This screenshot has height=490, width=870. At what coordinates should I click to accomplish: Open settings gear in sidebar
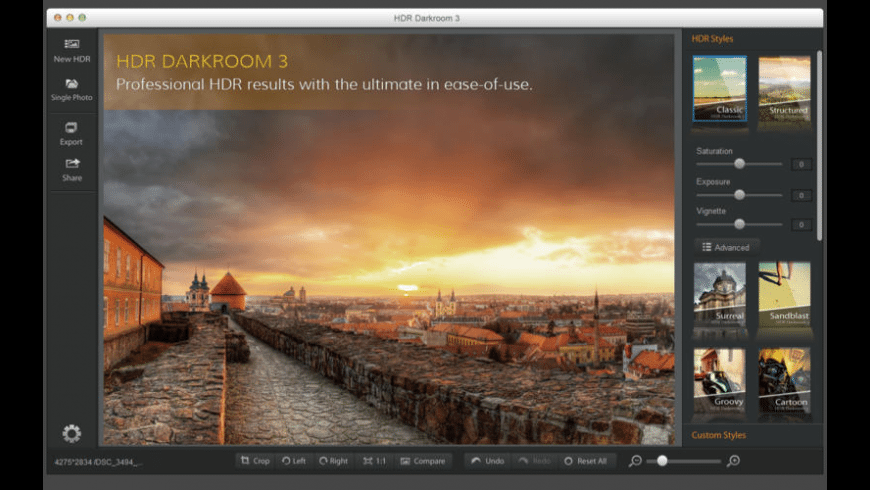coord(72,433)
